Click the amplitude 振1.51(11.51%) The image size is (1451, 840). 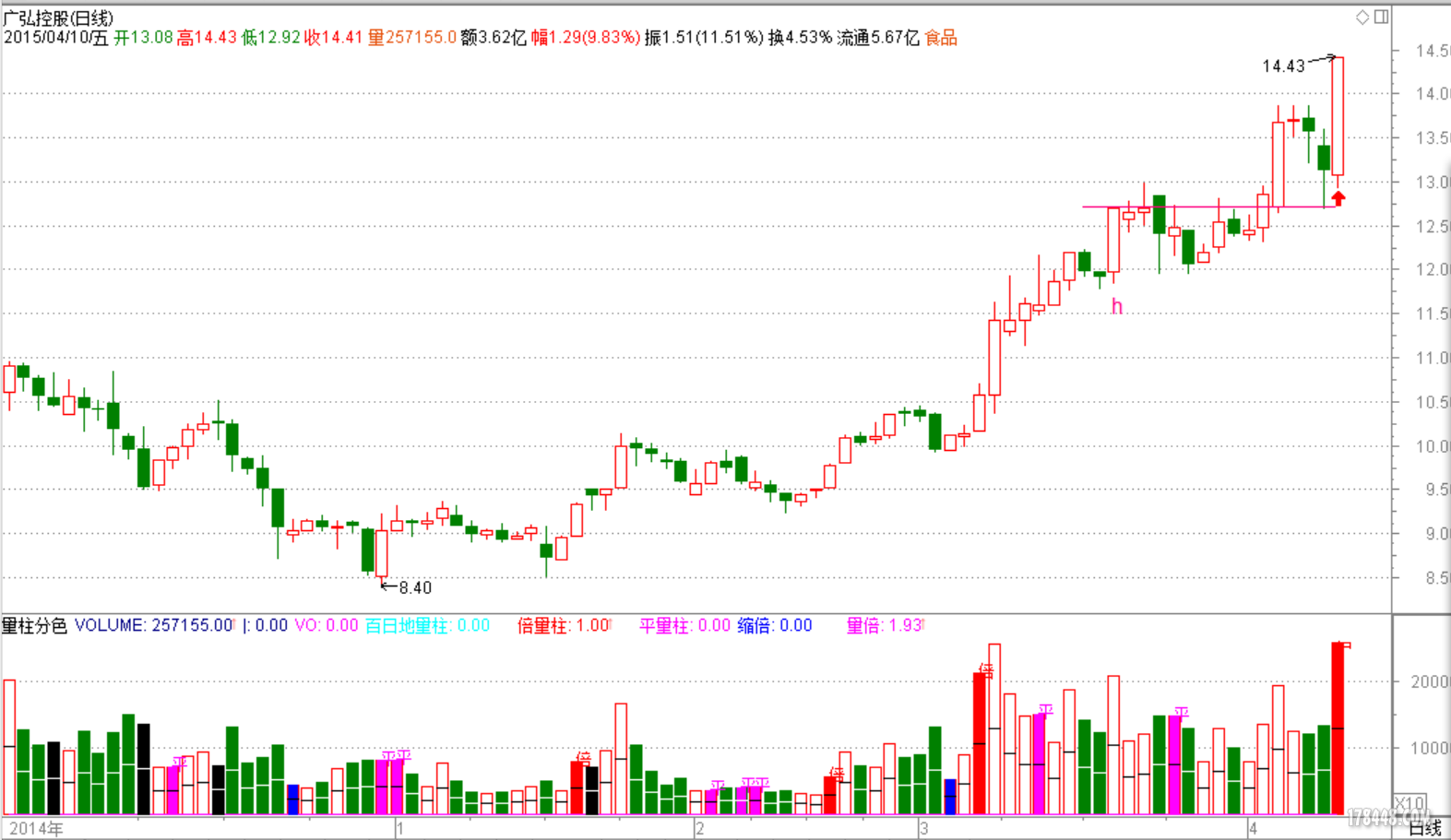(x=705, y=38)
